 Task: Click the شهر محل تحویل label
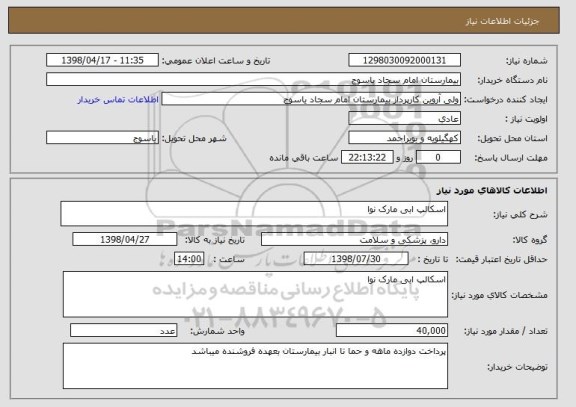194,138
